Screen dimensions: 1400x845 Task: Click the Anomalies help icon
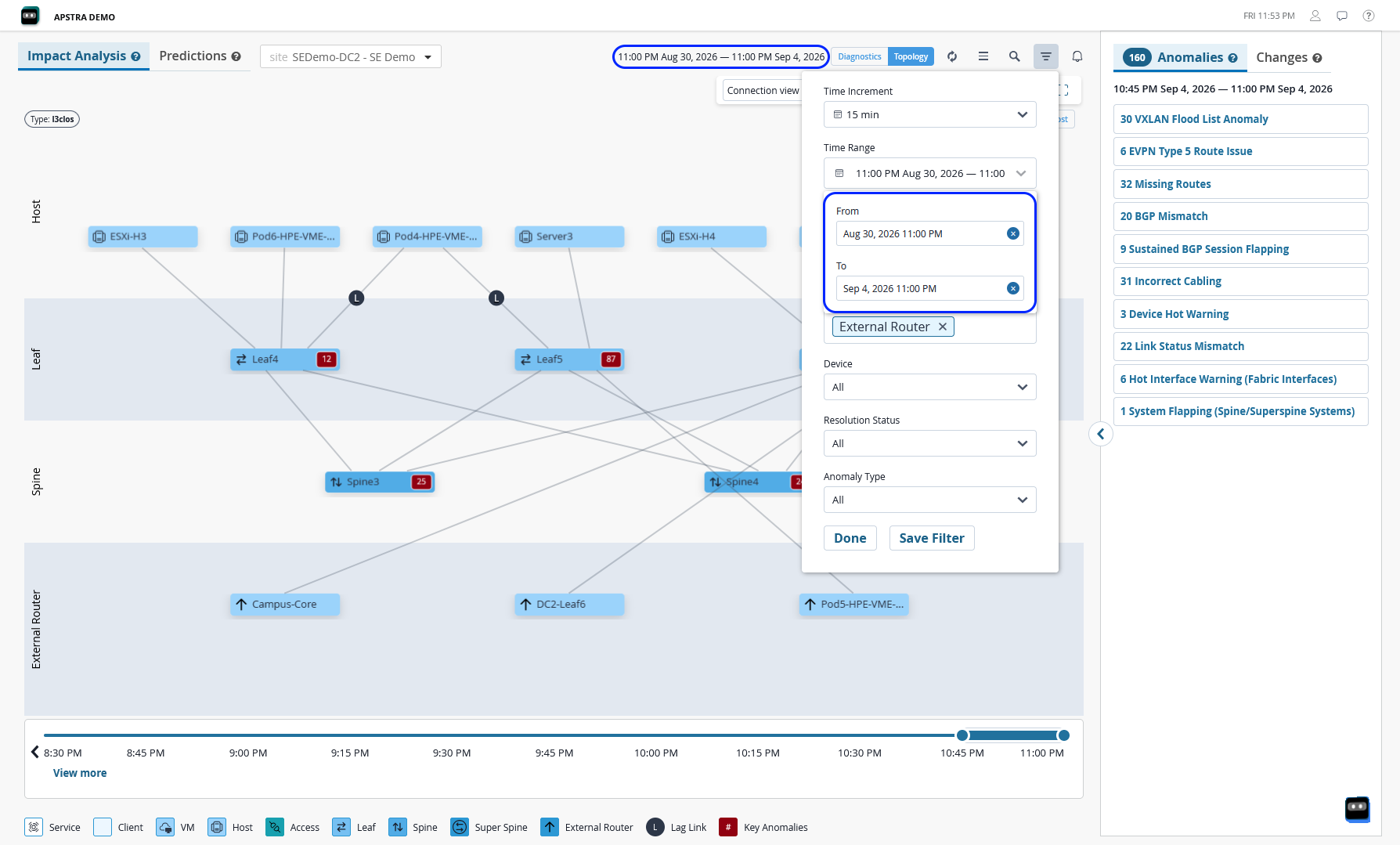[1233, 58]
